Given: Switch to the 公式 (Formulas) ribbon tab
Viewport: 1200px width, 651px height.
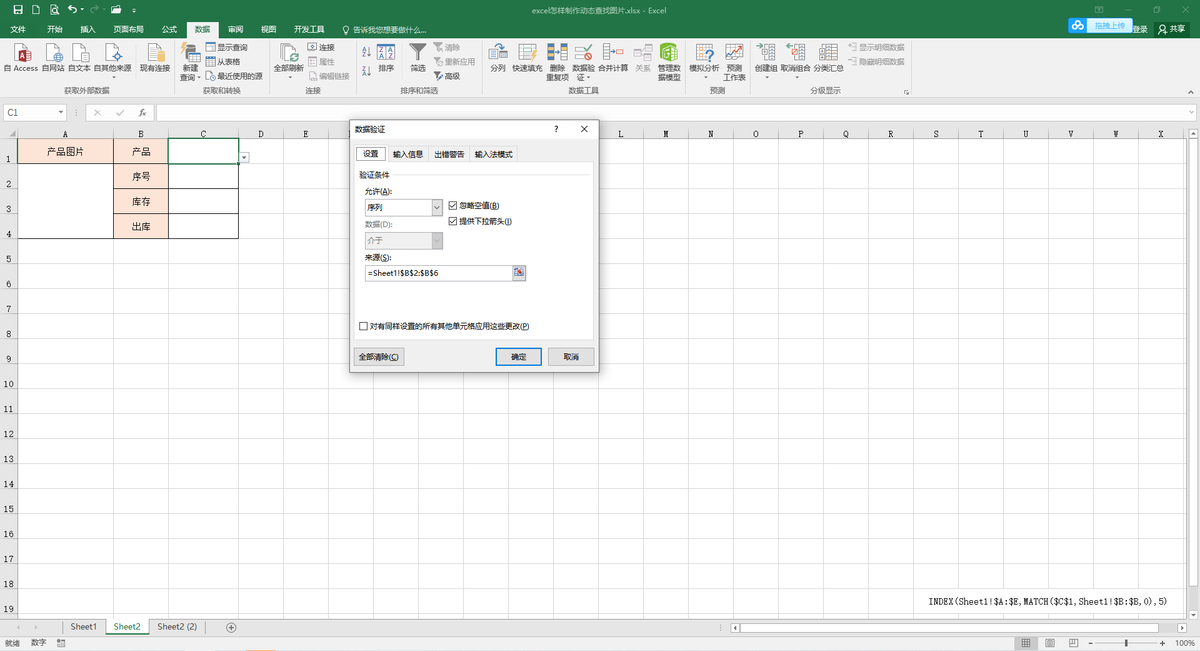Looking at the screenshot, I should tap(169, 29).
